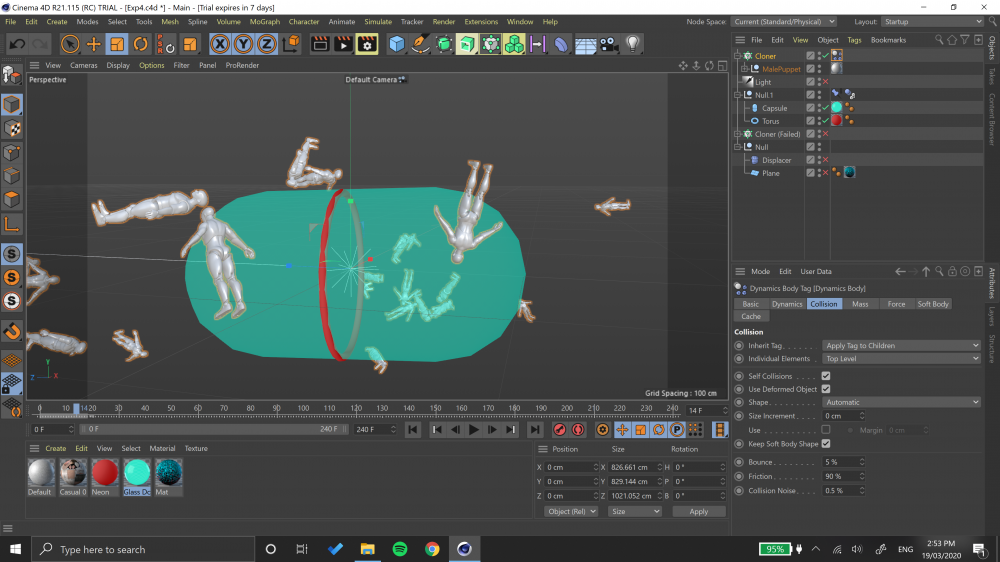Screen dimensions: 1000x562
Task: Select the Move tool
Action: click(x=94, y=44)
